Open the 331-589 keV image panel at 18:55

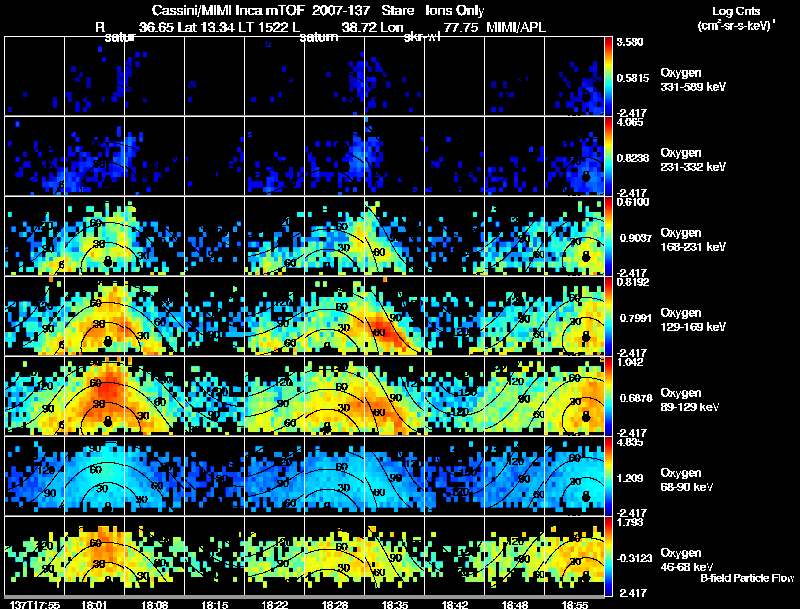point(574,76)
